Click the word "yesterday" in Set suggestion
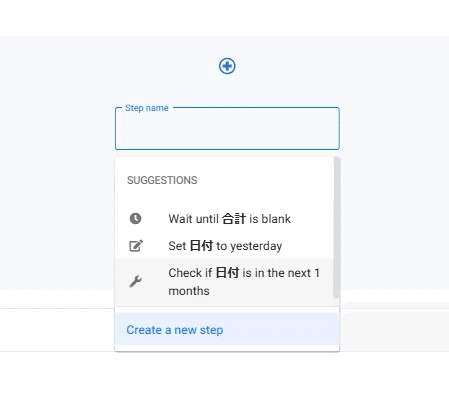 pos(256,246)
